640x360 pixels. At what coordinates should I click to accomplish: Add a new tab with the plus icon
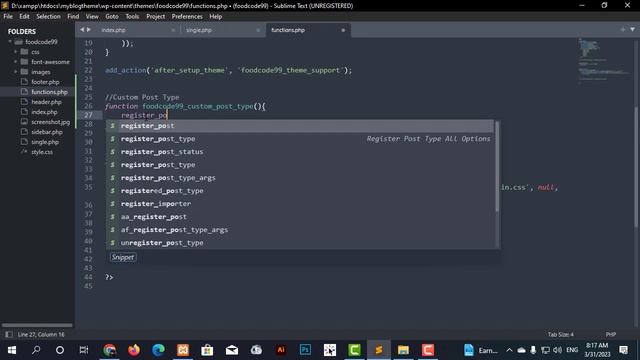tap(622, 29)
